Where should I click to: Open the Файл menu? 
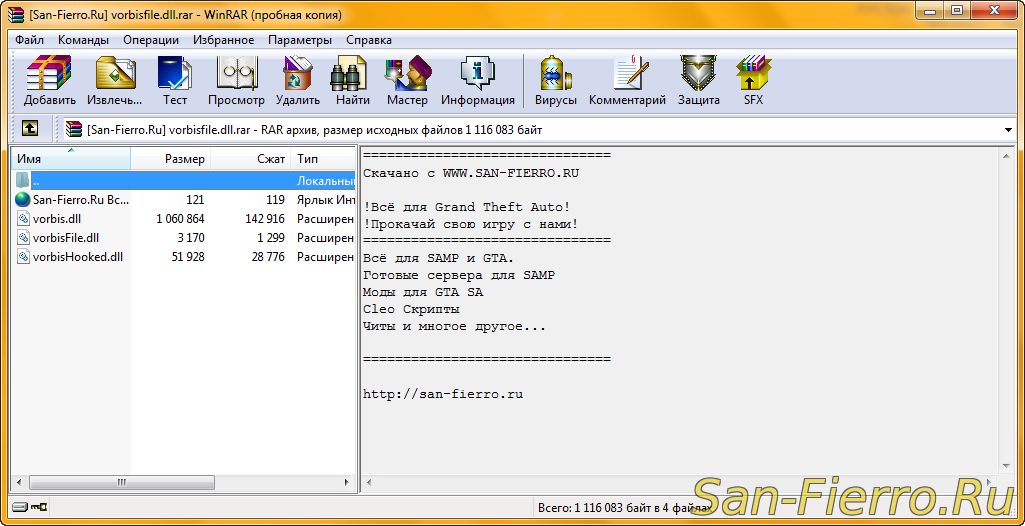click(x=29, y=40)
